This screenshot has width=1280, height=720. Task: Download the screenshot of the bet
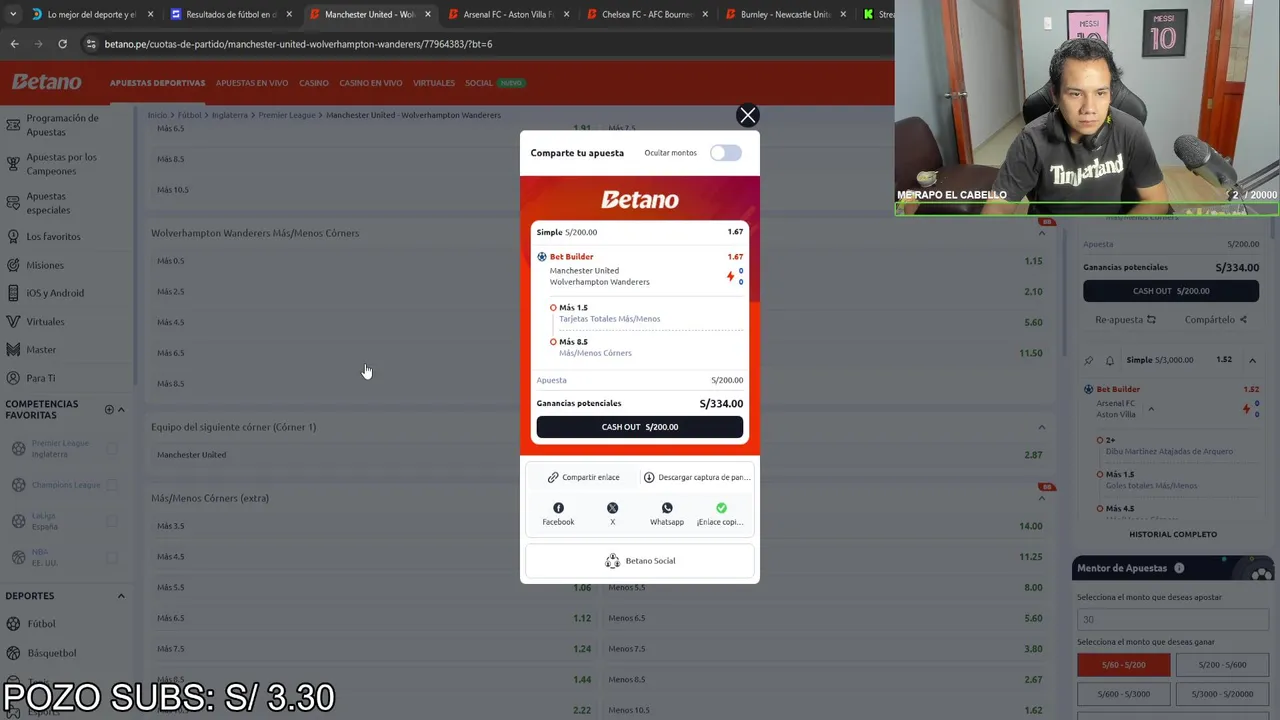[x=697, y=477]
